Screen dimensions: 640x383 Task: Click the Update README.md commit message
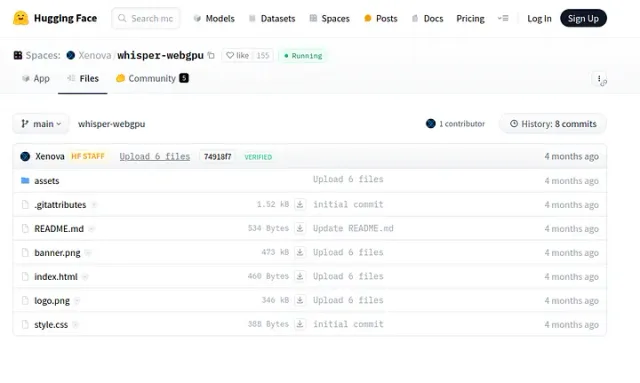(x=353, y=228)
